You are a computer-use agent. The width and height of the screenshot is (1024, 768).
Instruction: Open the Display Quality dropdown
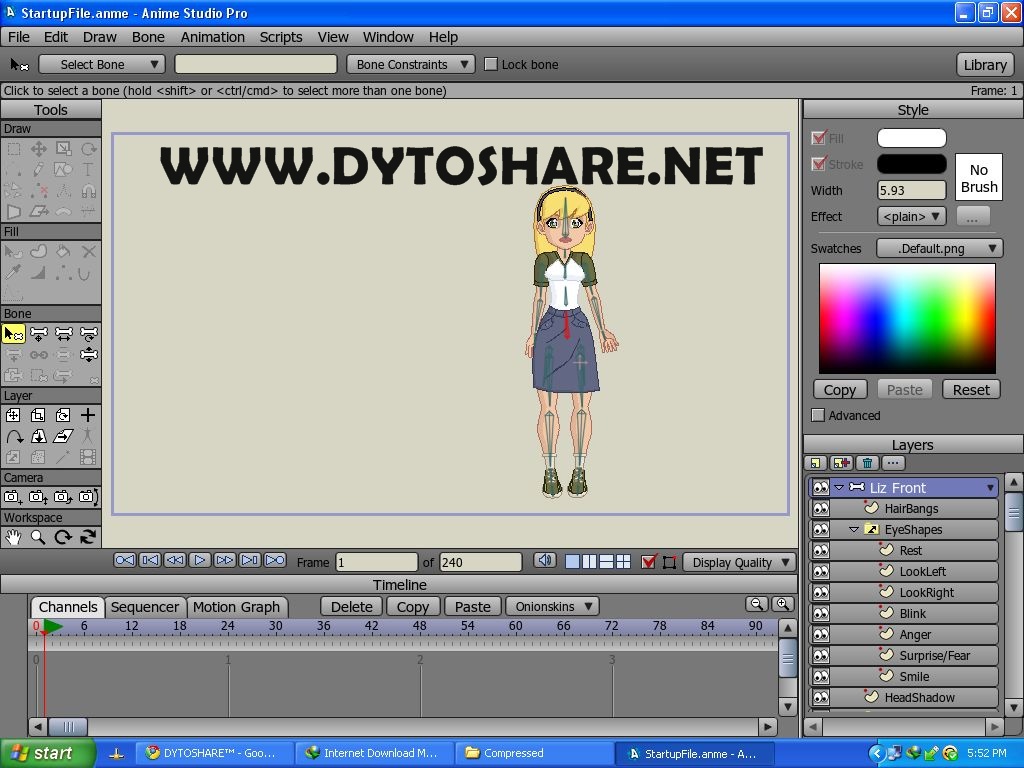740,562
